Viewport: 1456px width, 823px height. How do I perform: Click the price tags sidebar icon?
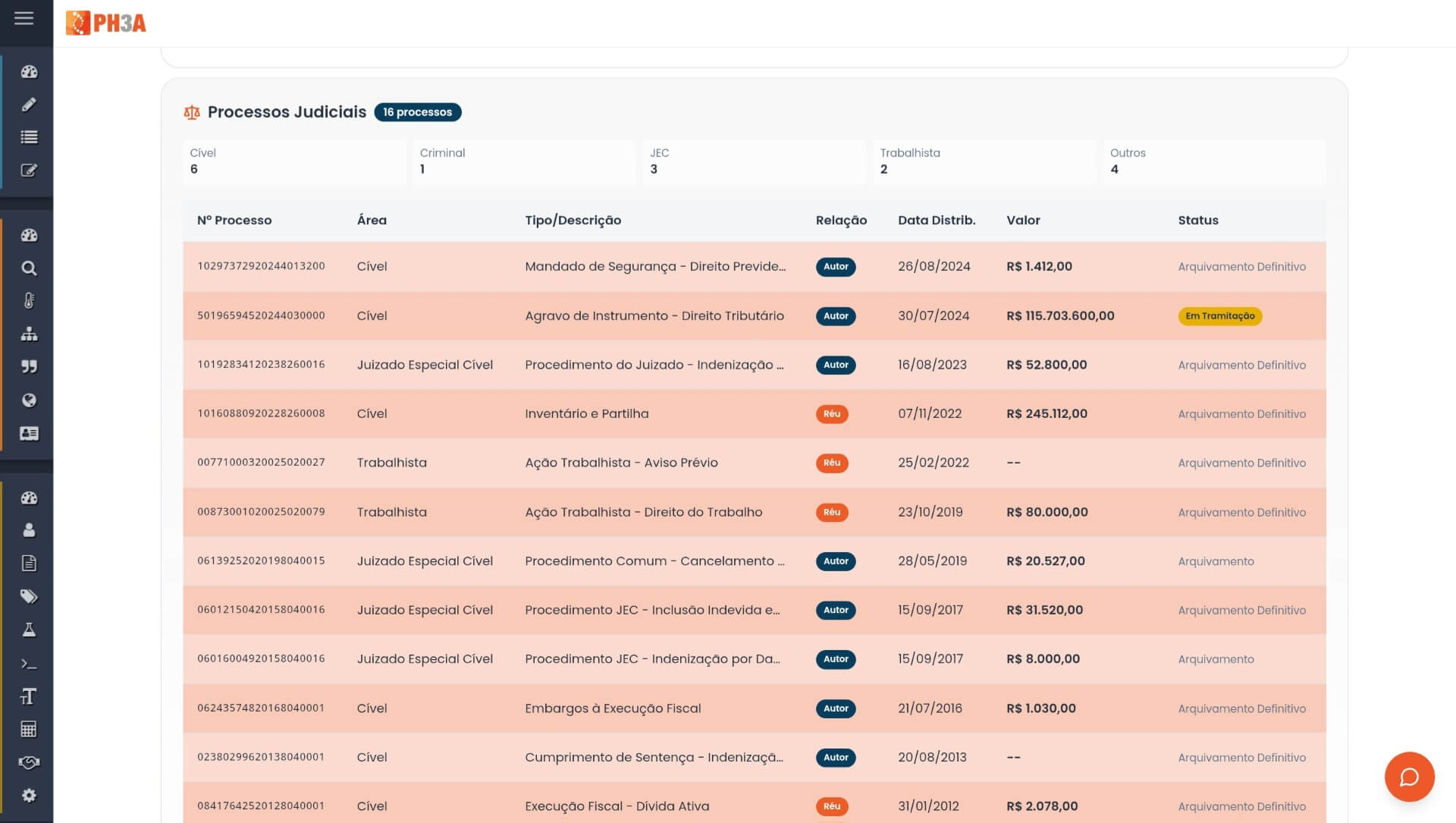tap(29, 597)
